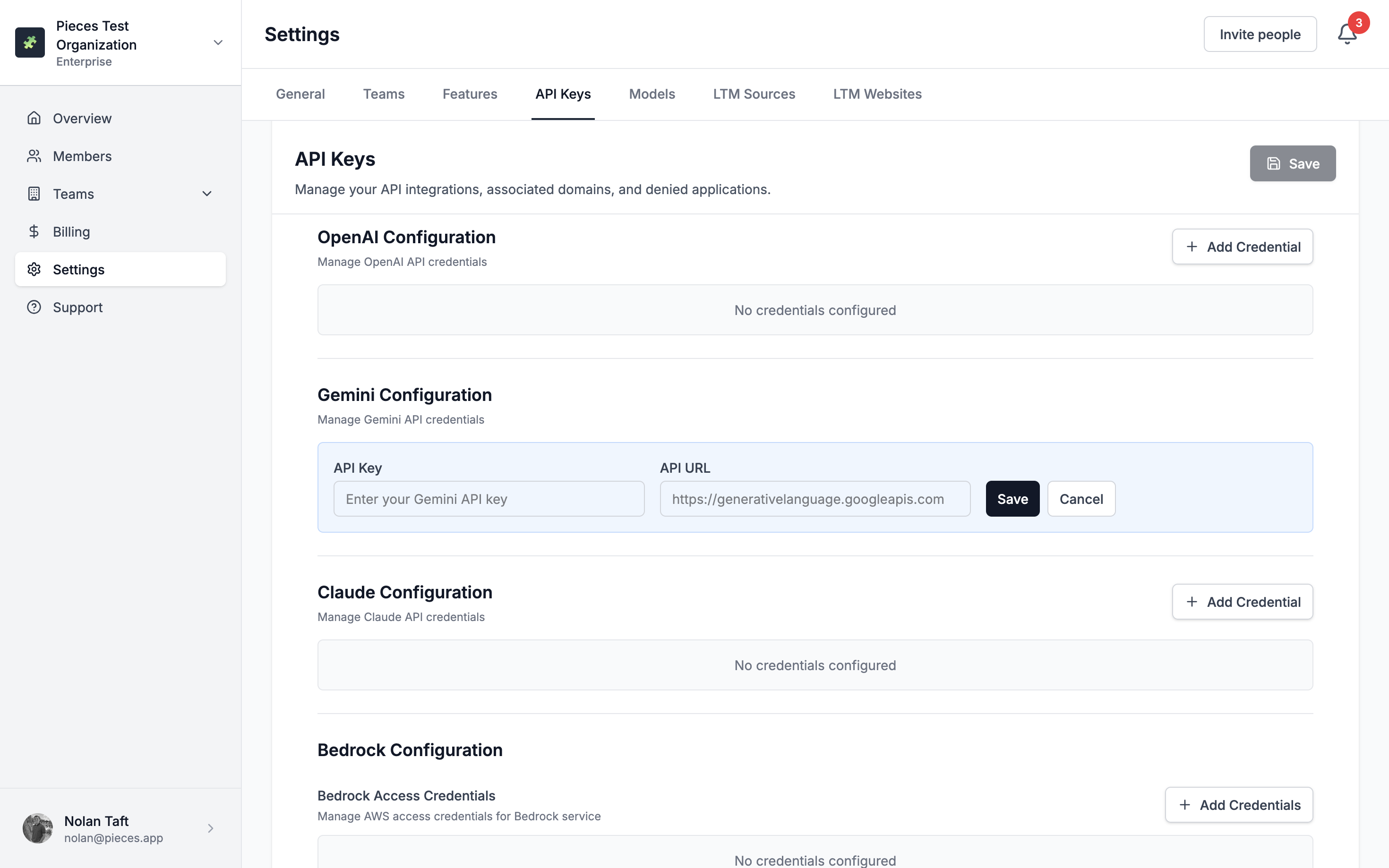1389x868 pixels.
Task: Click the Billing dollar icon
Action: click(x=34, y=231)
